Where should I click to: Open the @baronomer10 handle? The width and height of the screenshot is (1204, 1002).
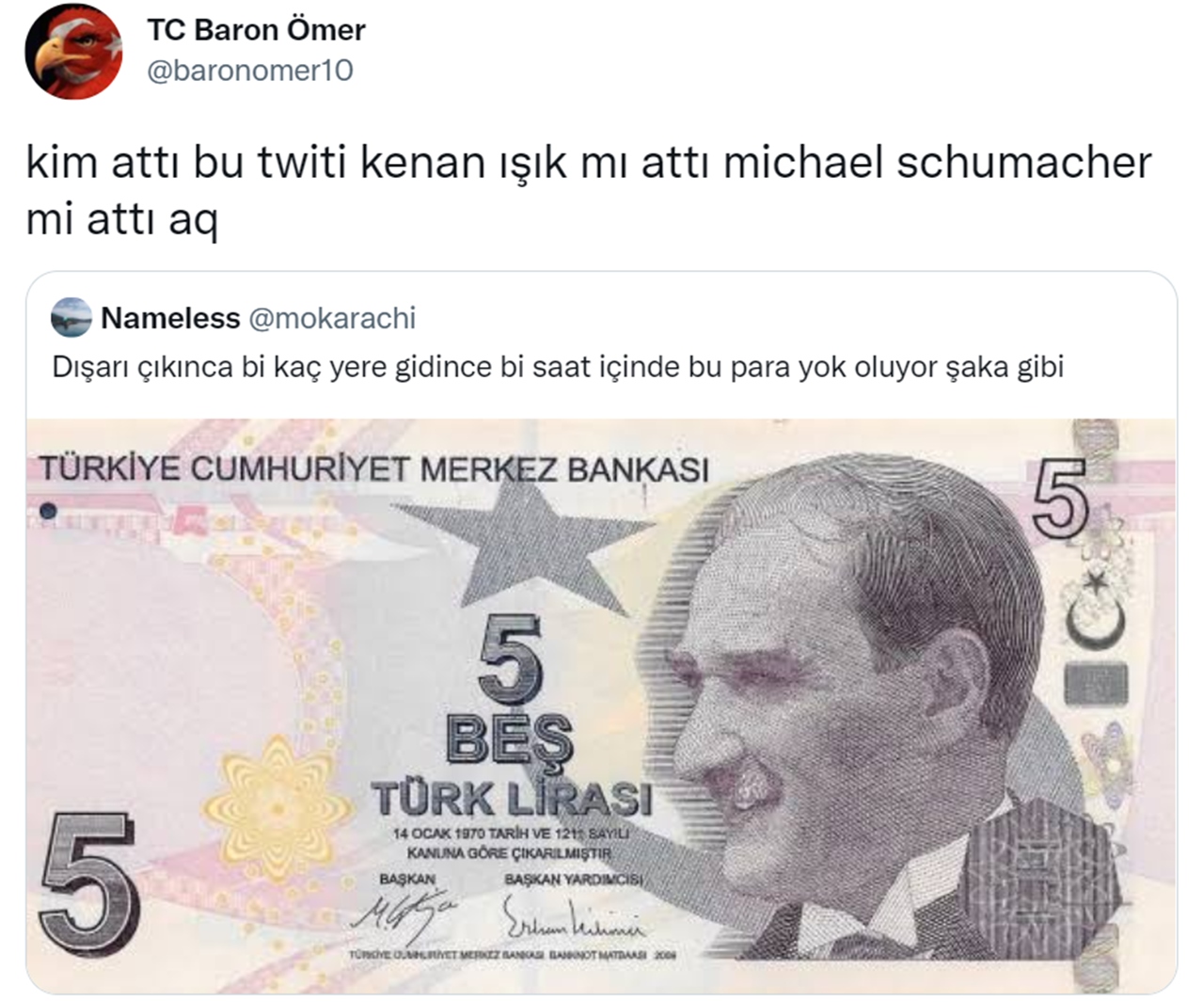pos(250,71)
